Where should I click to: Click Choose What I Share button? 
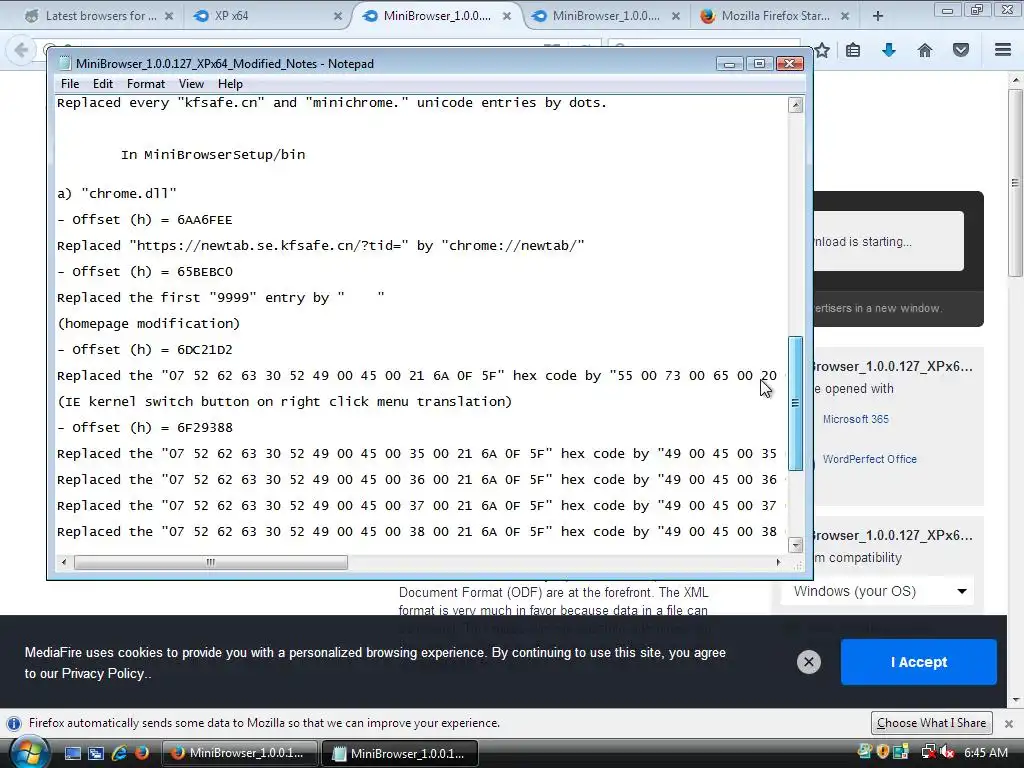click(x=931, y=723)
